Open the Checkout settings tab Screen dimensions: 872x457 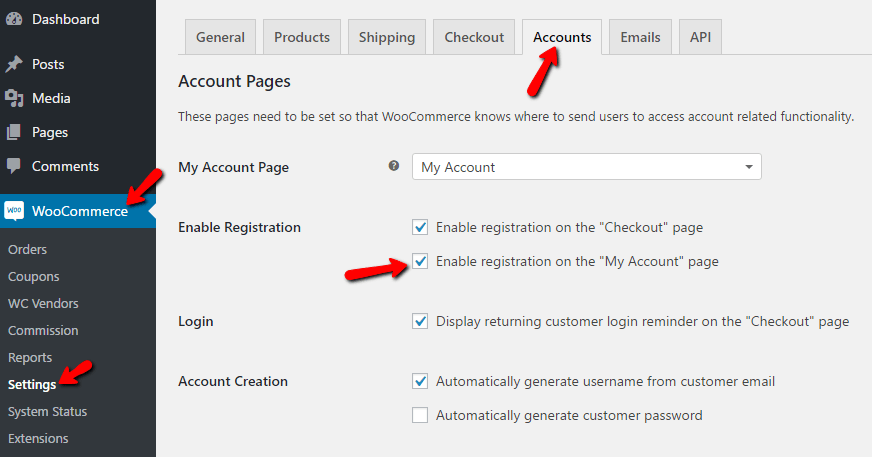(474, 38)
